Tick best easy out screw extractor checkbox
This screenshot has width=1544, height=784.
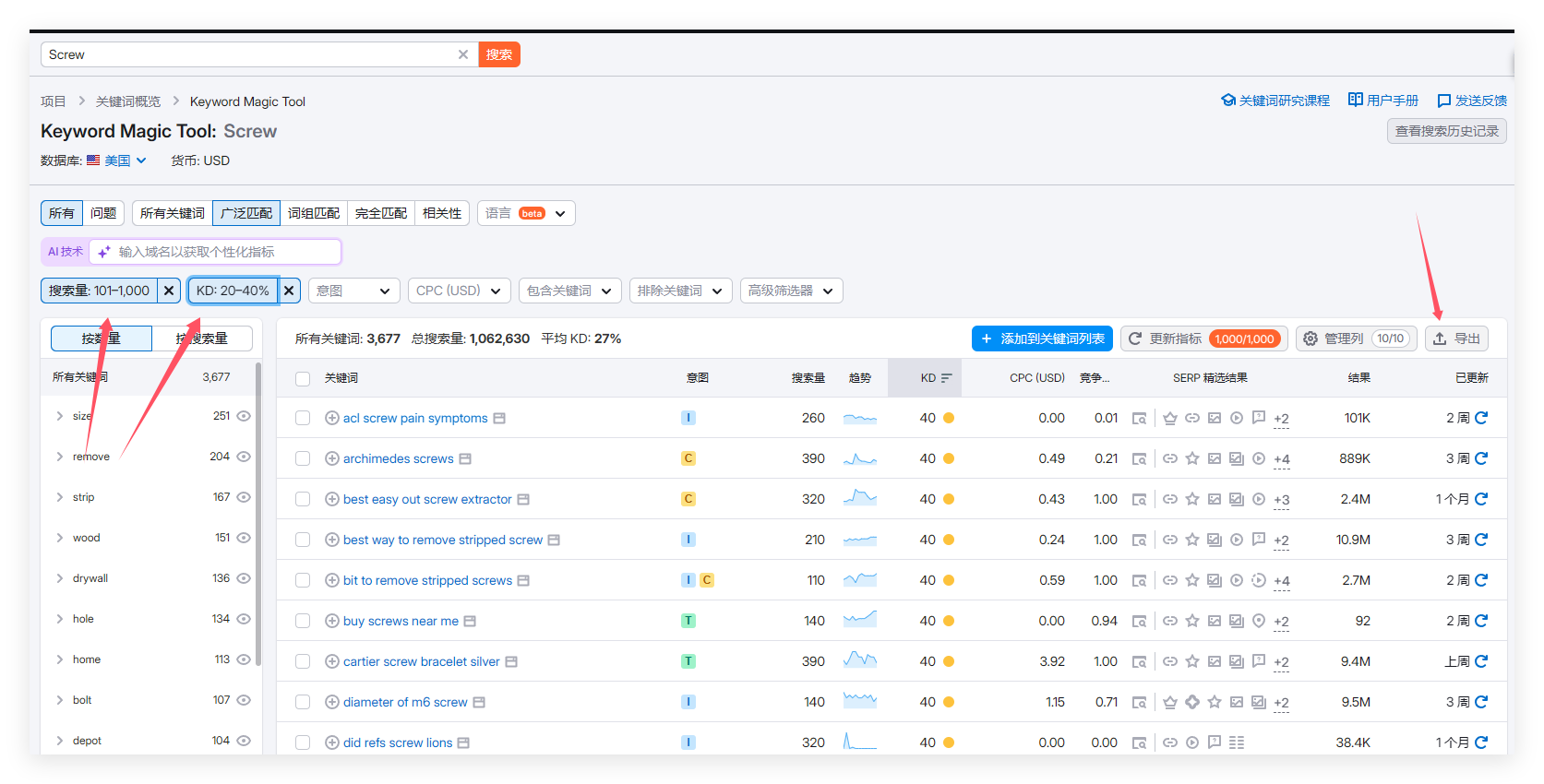click(x=303, y=499)
